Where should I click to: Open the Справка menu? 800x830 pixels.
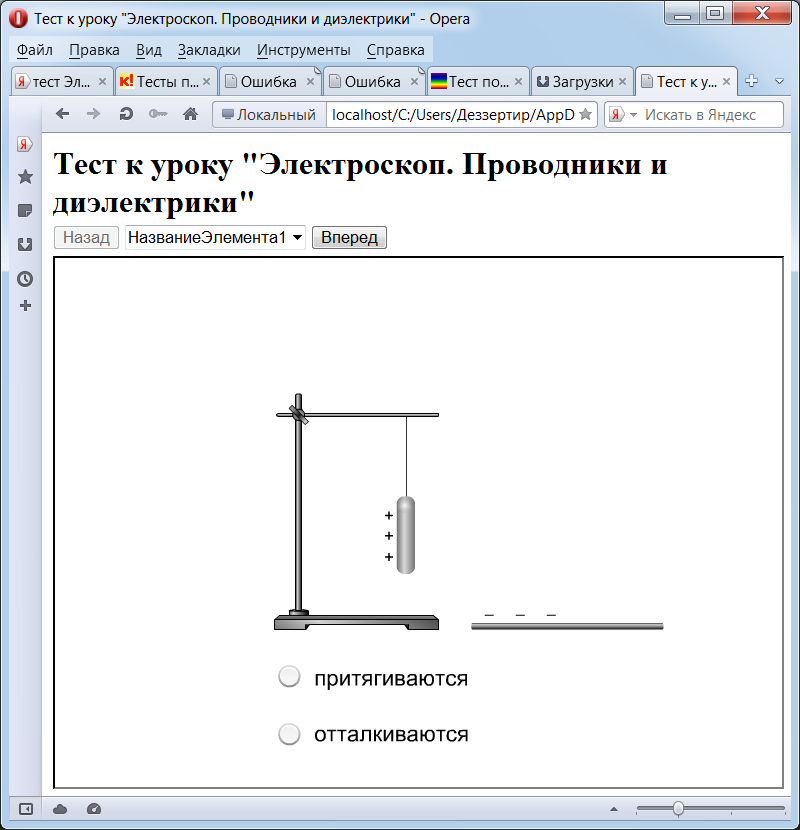(x=395, y=50)
